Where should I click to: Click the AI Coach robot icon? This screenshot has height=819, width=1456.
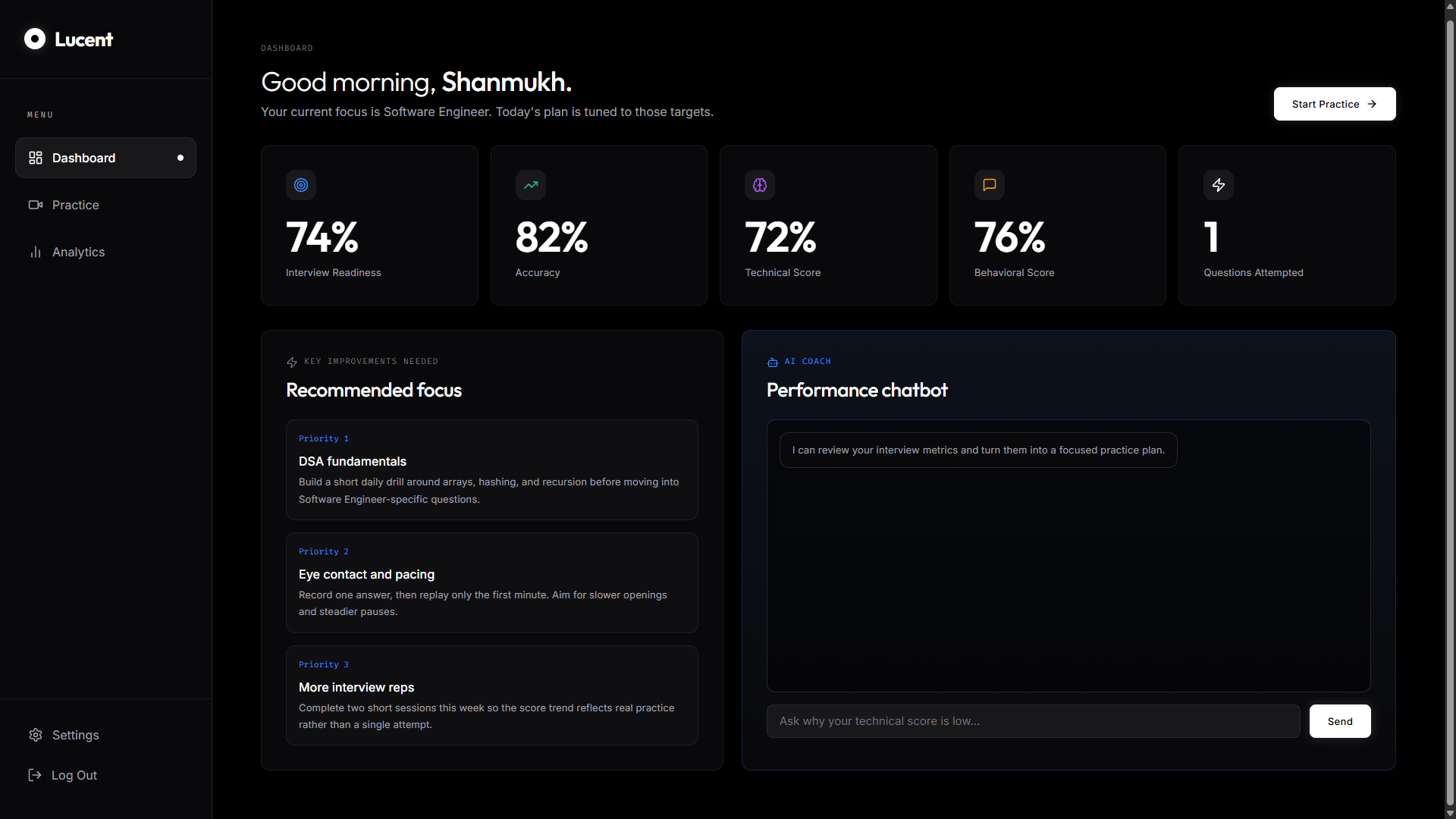[773, 362]
